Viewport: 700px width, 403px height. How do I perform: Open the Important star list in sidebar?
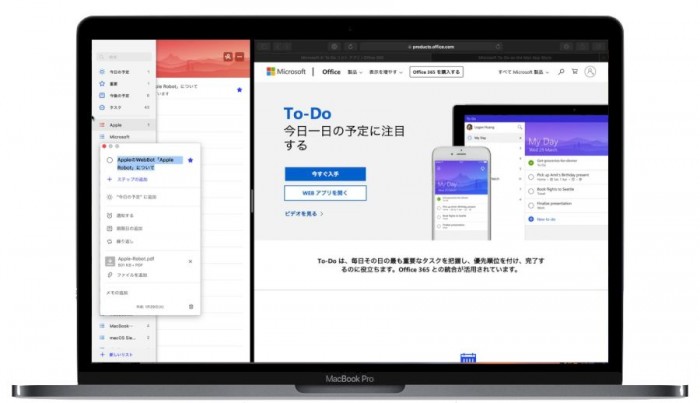click(x=124, y=83)
